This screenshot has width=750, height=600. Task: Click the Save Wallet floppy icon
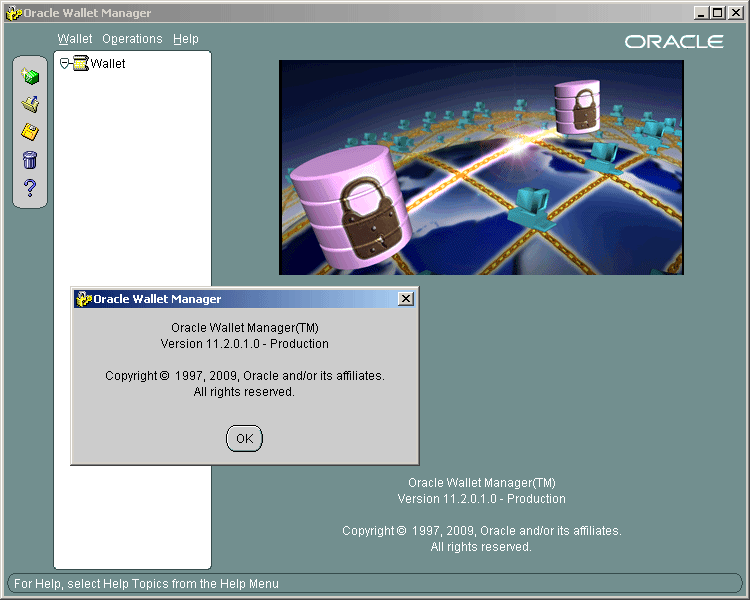(x=30, y=132)
